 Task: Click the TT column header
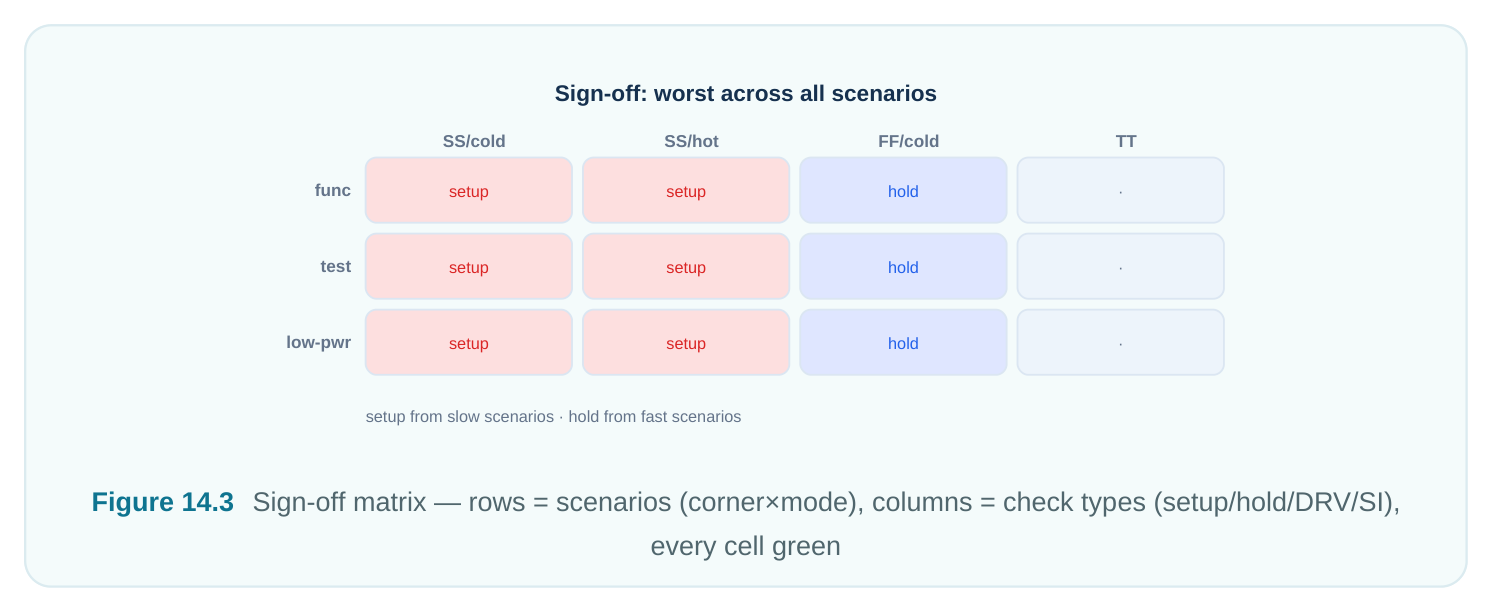click(x=1126, y=141)
